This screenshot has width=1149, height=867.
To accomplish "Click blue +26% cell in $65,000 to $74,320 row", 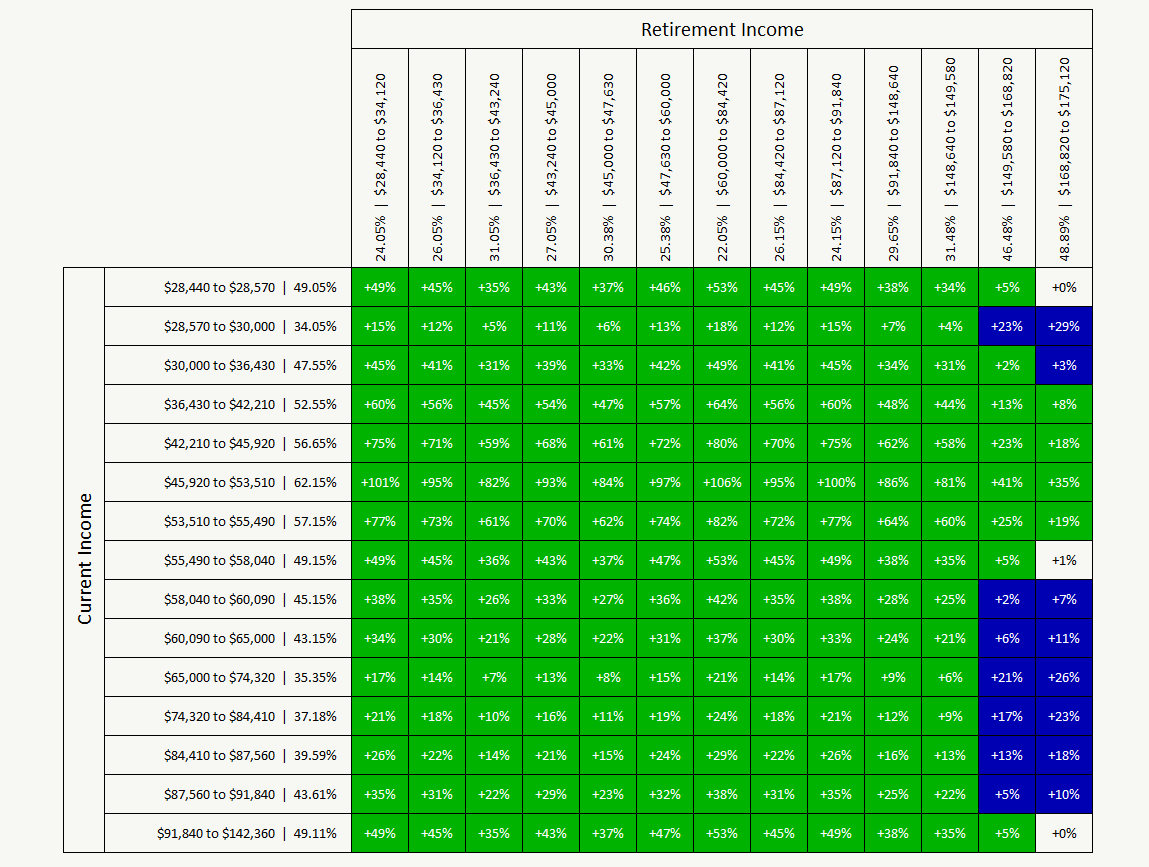I will [x=1064, y=677].
